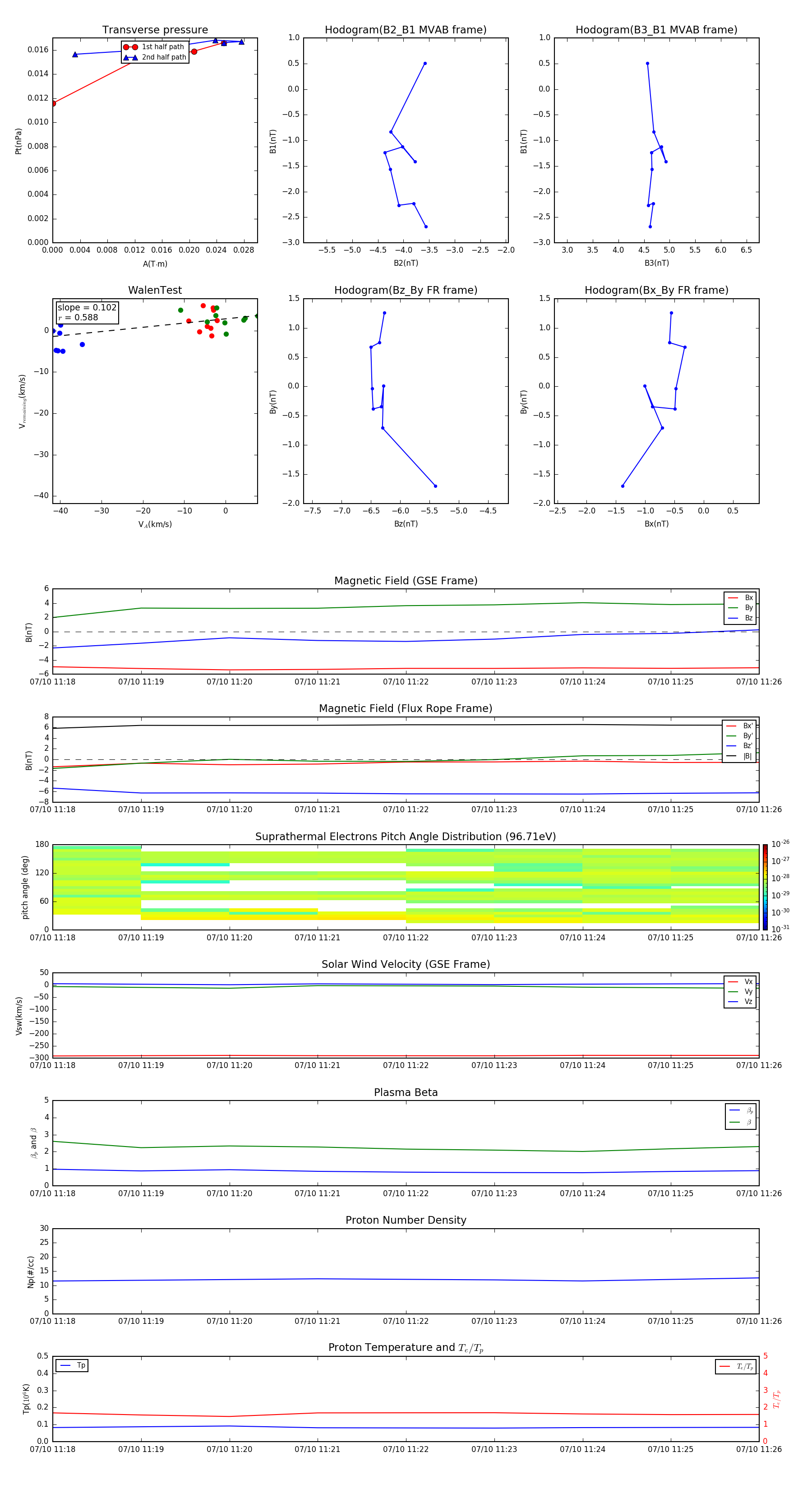This screenshot has height=1489, width=812.
Task: Click the 'Plasma Beta' plot title
Action: coord(406,1093)
